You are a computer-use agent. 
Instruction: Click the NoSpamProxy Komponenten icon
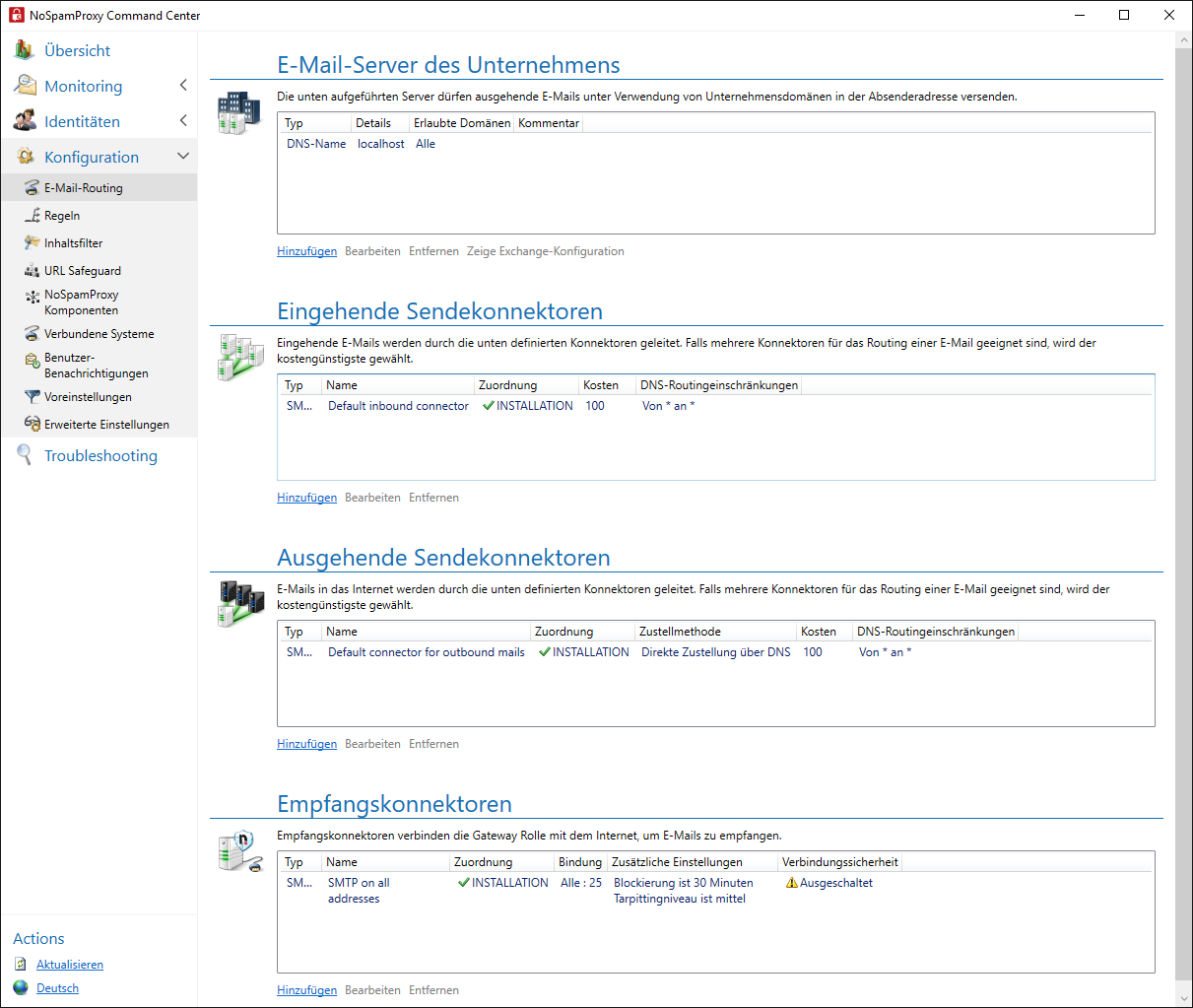33,296
